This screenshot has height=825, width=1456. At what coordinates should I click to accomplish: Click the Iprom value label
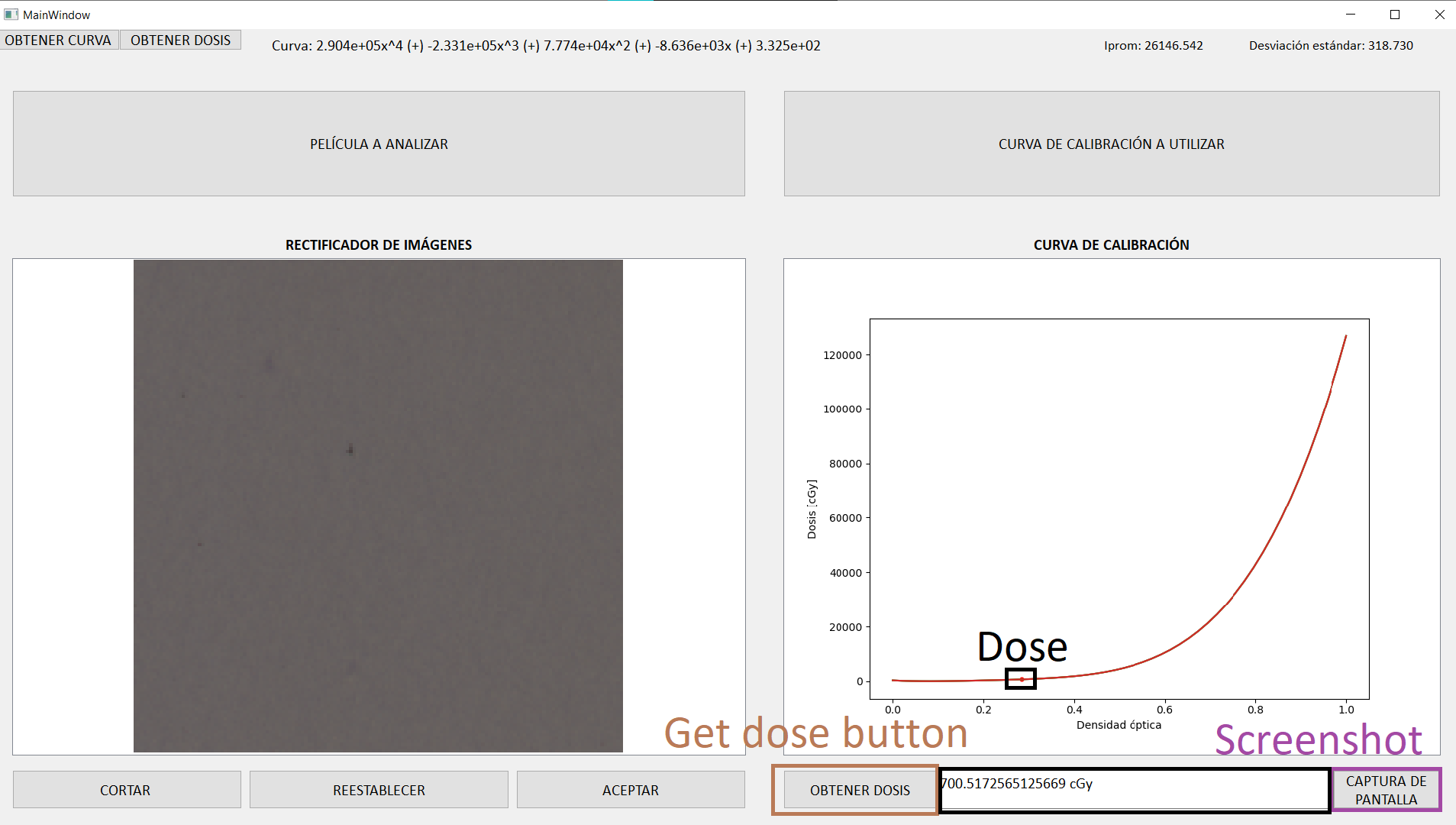[x=1153, y=45]
